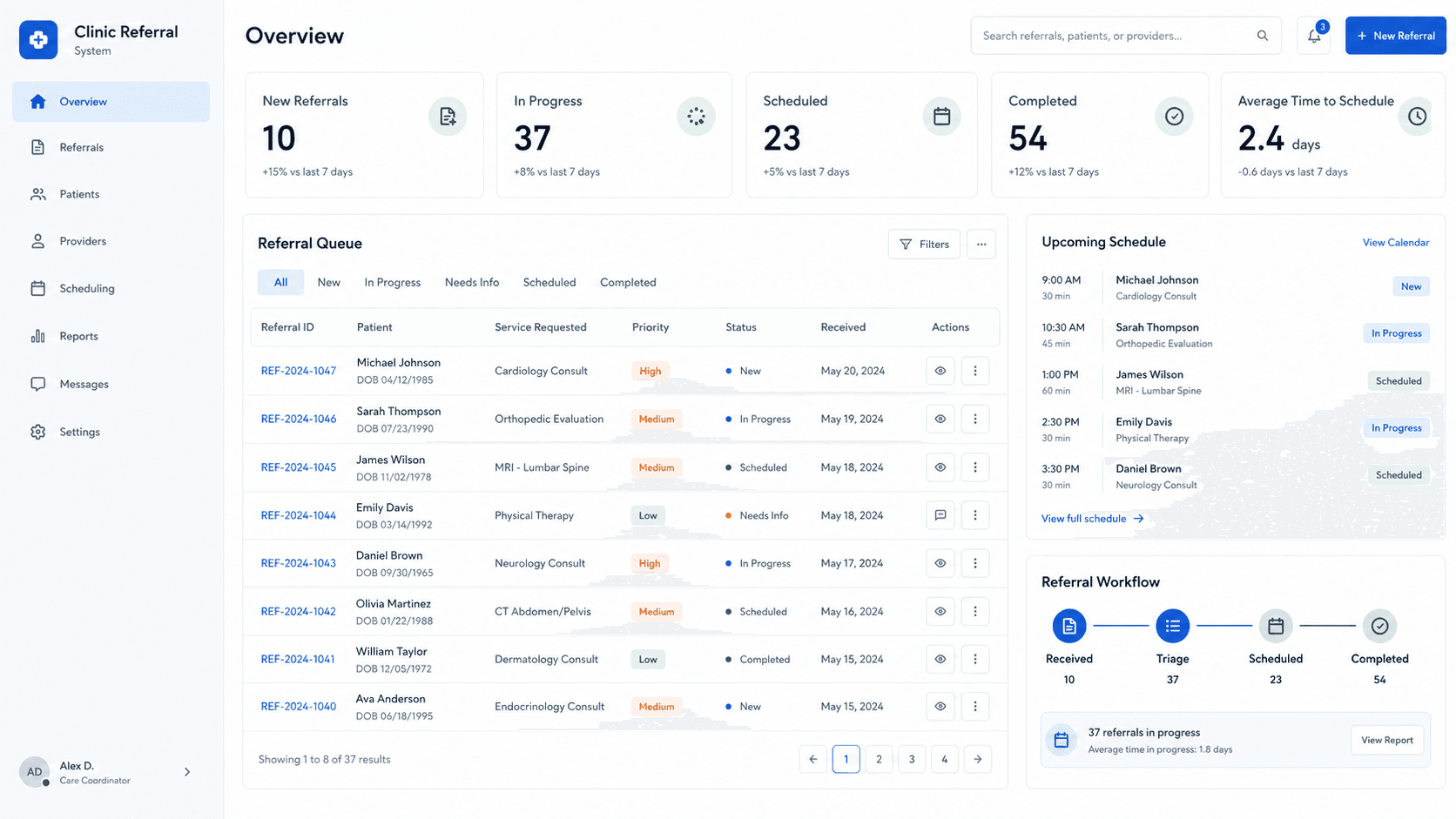The width and height of the screenshot is (1456, 819).
Task: Open notifications bell icon
Action: click(x=1314, y=36)
